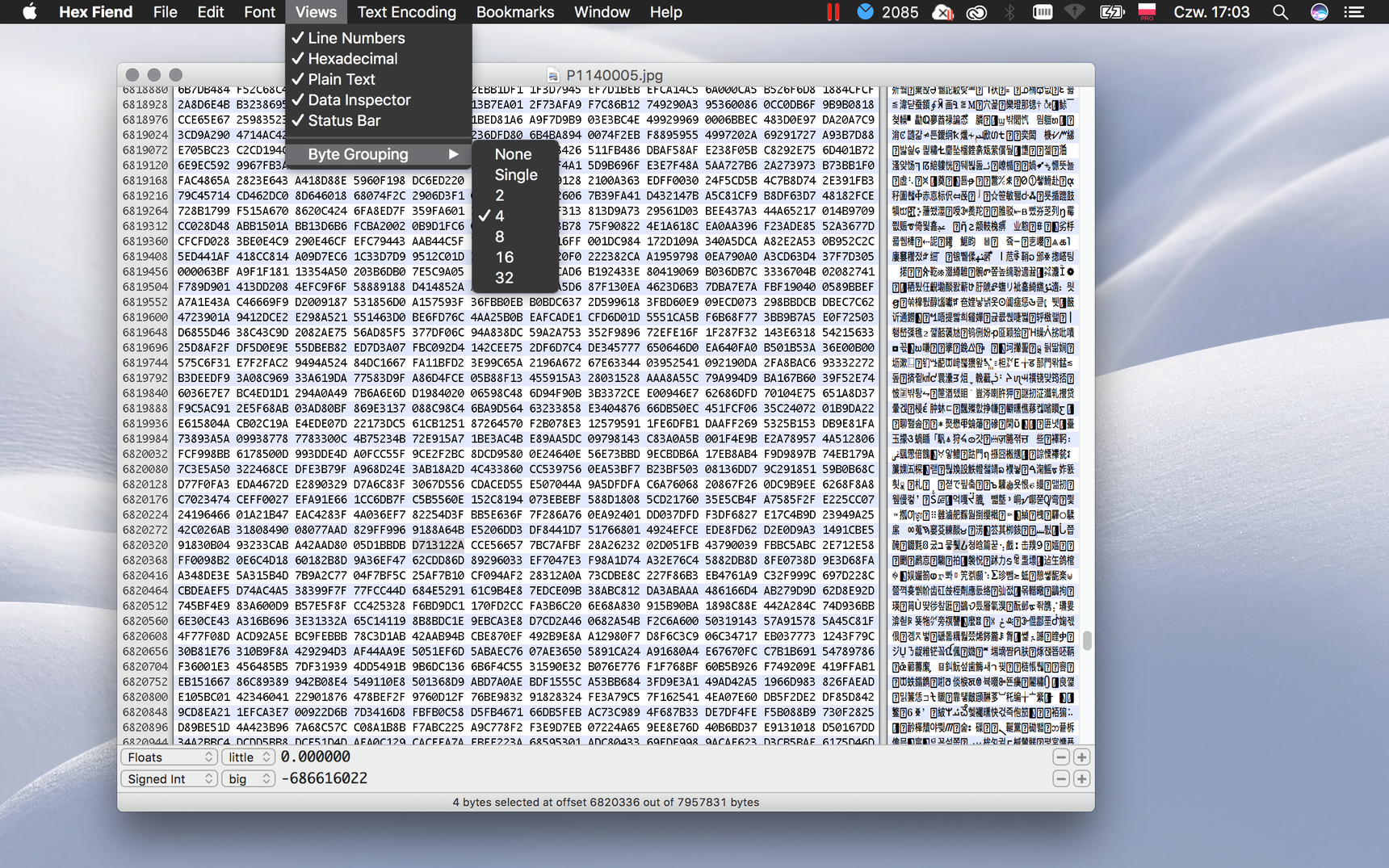
Task: Set byte grouping to 8
Action: pos(515,237)
